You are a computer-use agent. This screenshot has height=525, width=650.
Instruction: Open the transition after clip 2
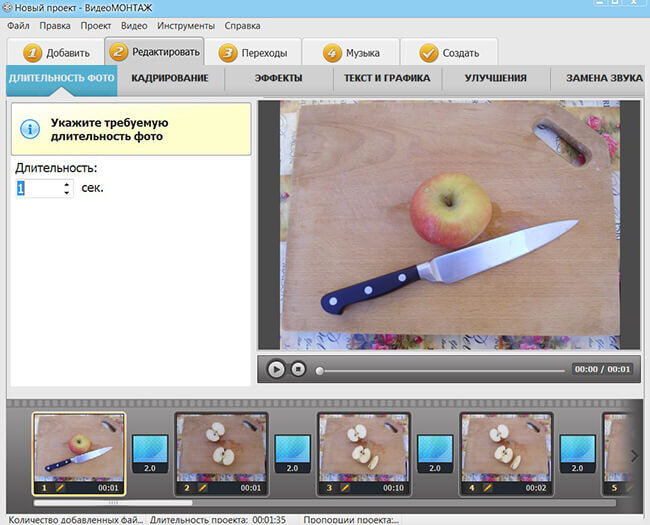293,454
